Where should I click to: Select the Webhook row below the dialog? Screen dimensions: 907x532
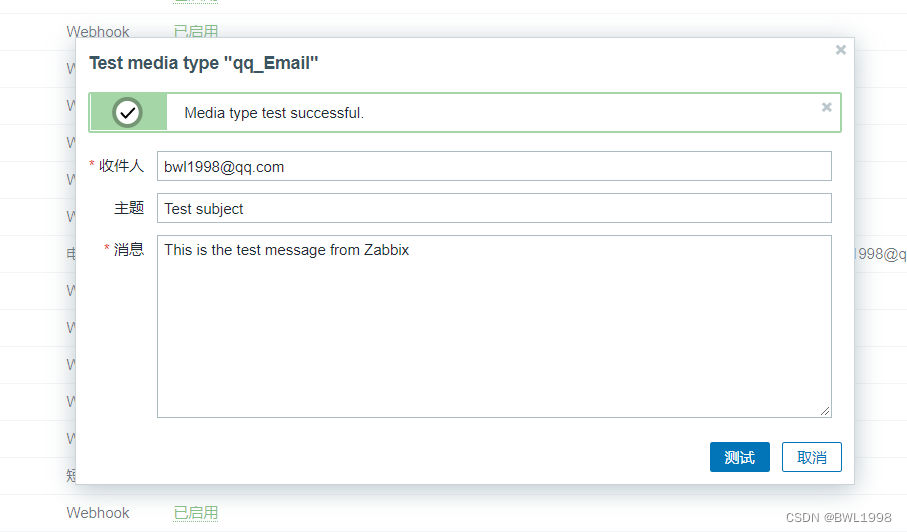[98, 513]
